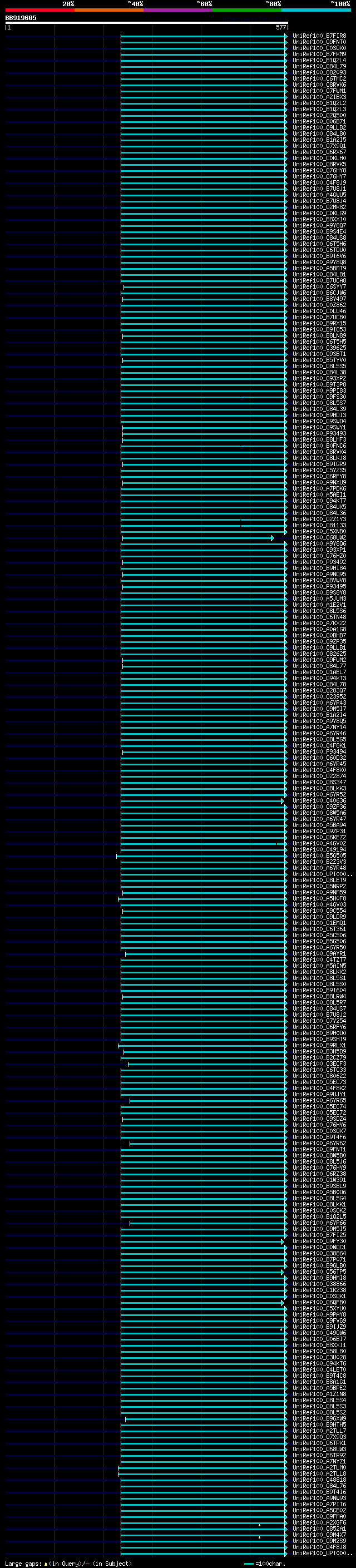Select hit UniRef100_Q4TZT7

319,960
